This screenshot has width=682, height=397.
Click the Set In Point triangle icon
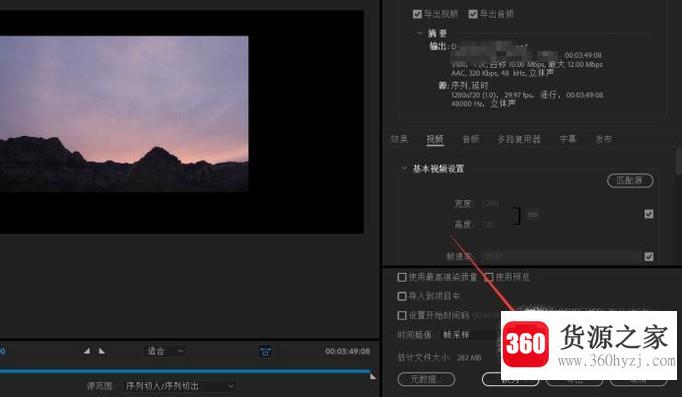coord(87,350)
